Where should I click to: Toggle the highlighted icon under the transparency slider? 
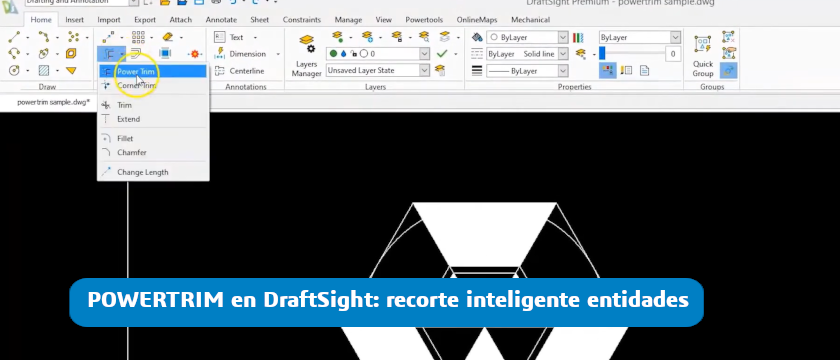[x=608, y=70]
